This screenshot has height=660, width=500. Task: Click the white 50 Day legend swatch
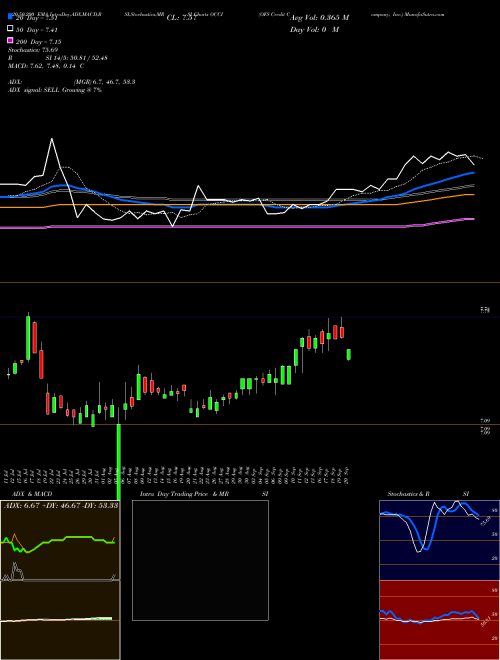click(x=10, y=29)
